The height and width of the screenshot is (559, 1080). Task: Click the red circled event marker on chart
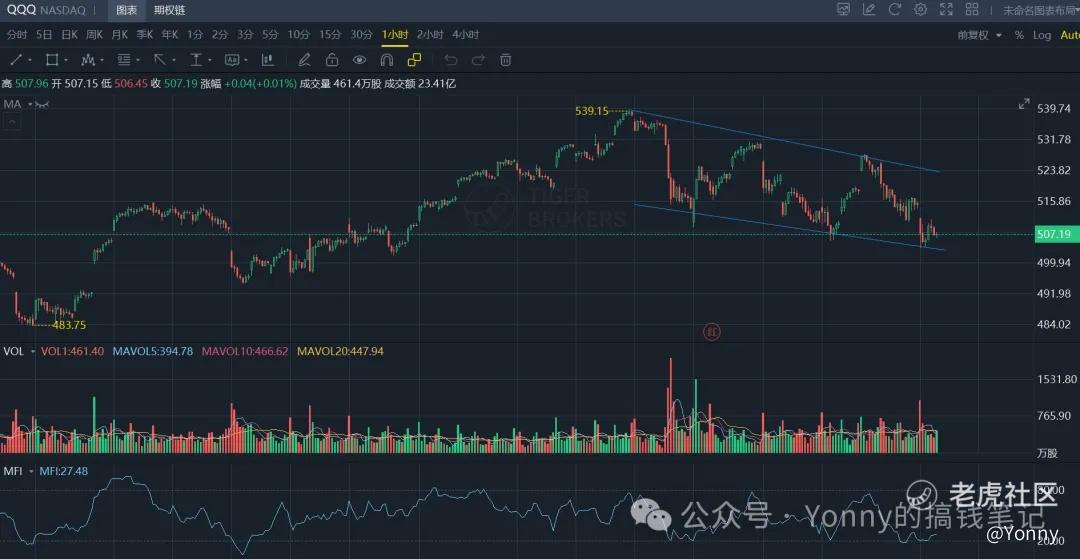point(712,333)
